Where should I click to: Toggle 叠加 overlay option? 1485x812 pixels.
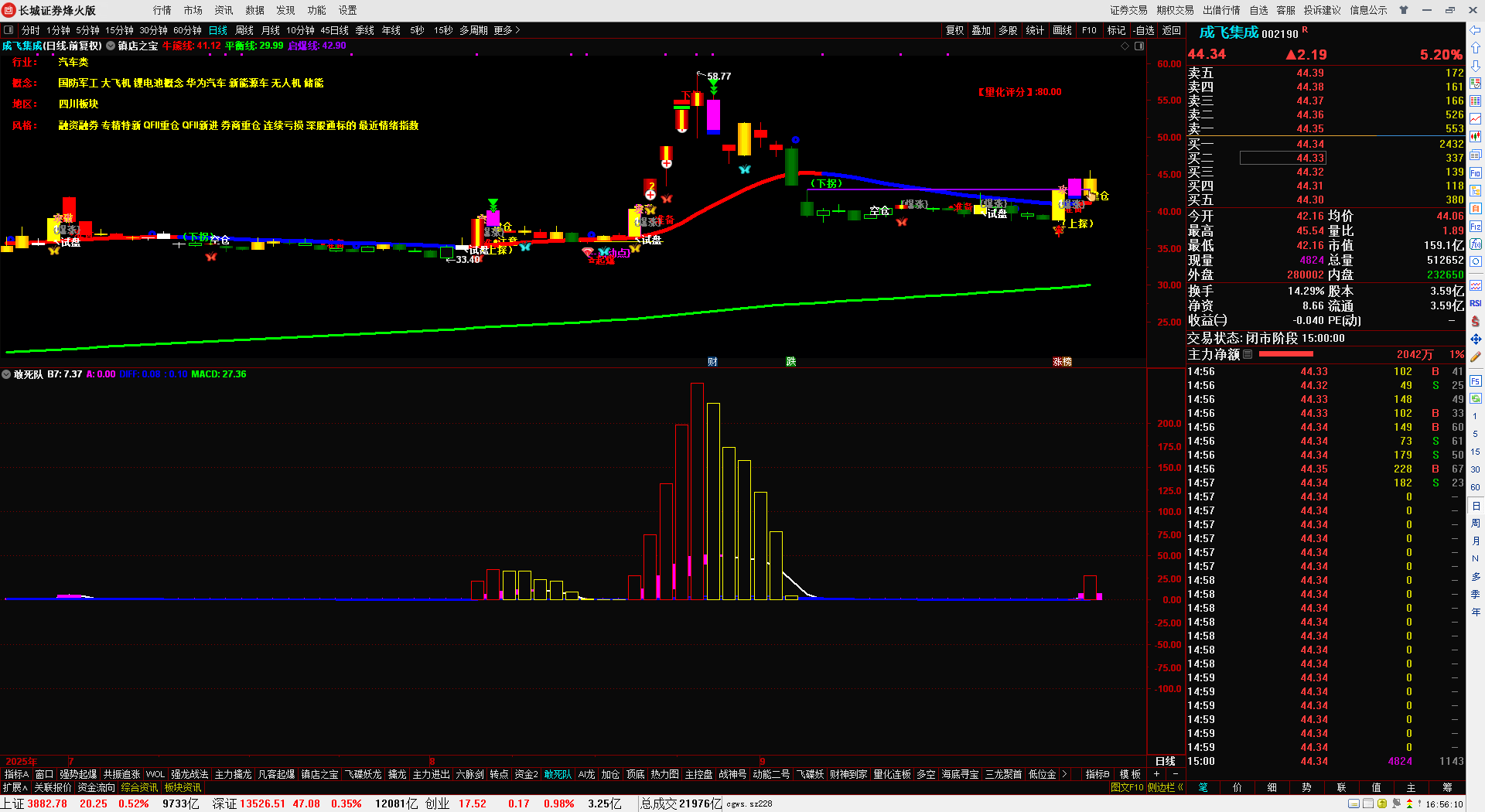(x=981, y=30)
